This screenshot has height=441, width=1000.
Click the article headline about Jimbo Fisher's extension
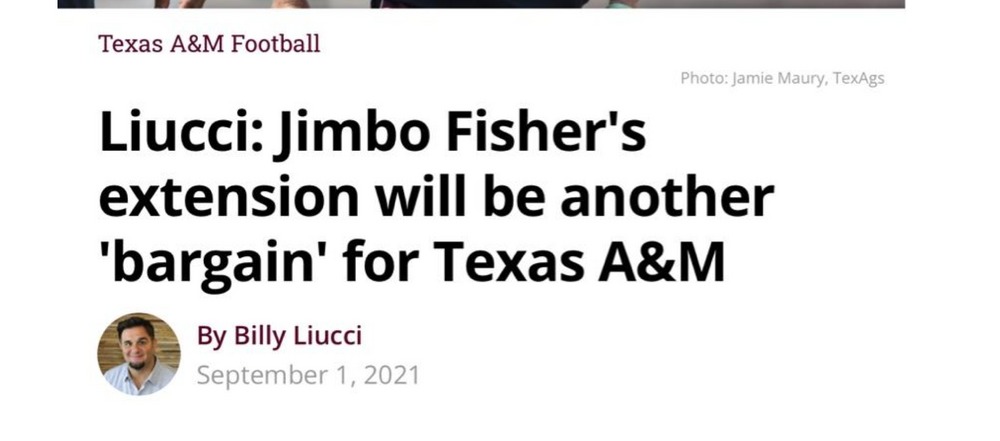(436, 197)
